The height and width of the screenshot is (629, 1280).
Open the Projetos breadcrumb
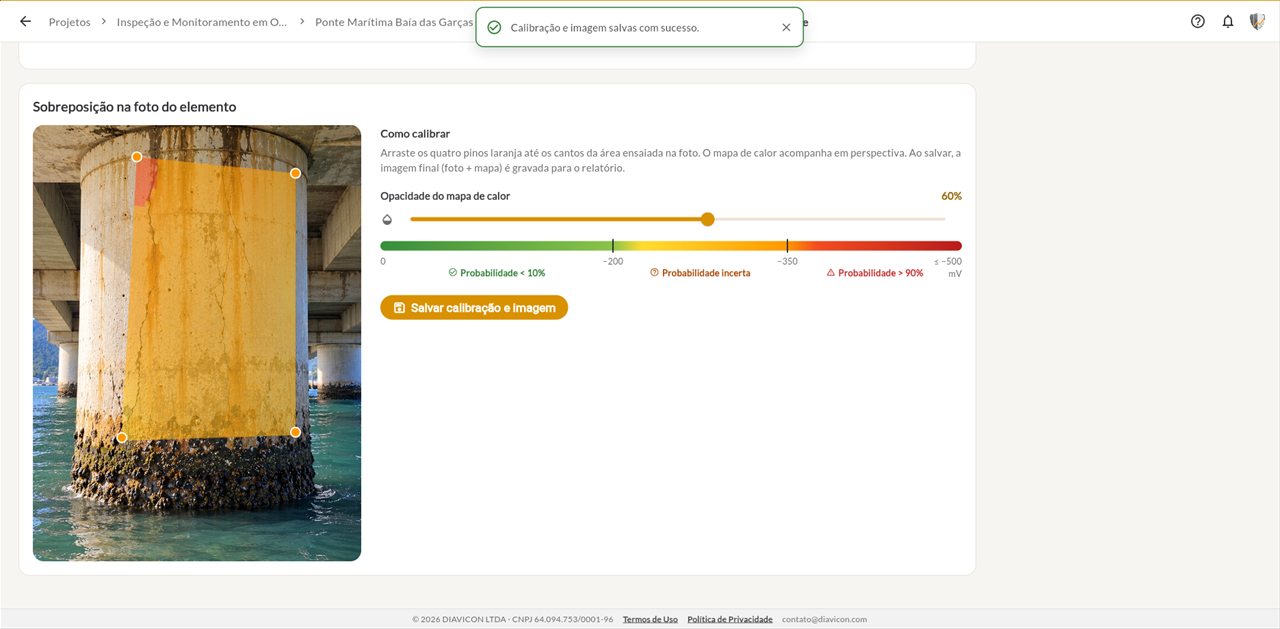pyautogui.click(x=69, y=22)
